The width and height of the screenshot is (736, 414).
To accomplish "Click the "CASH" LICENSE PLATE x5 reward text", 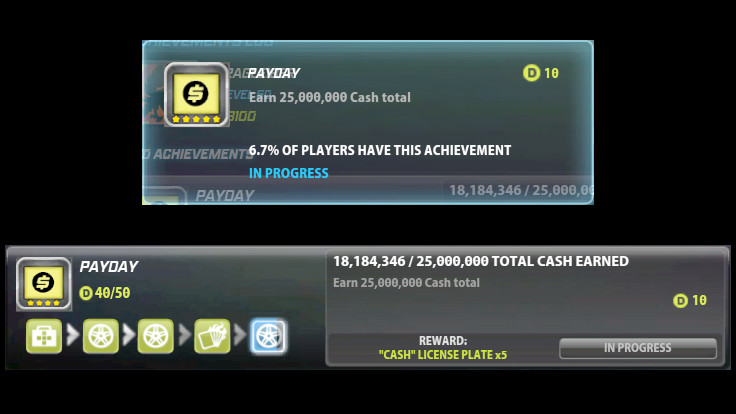I will coord(443,355).
